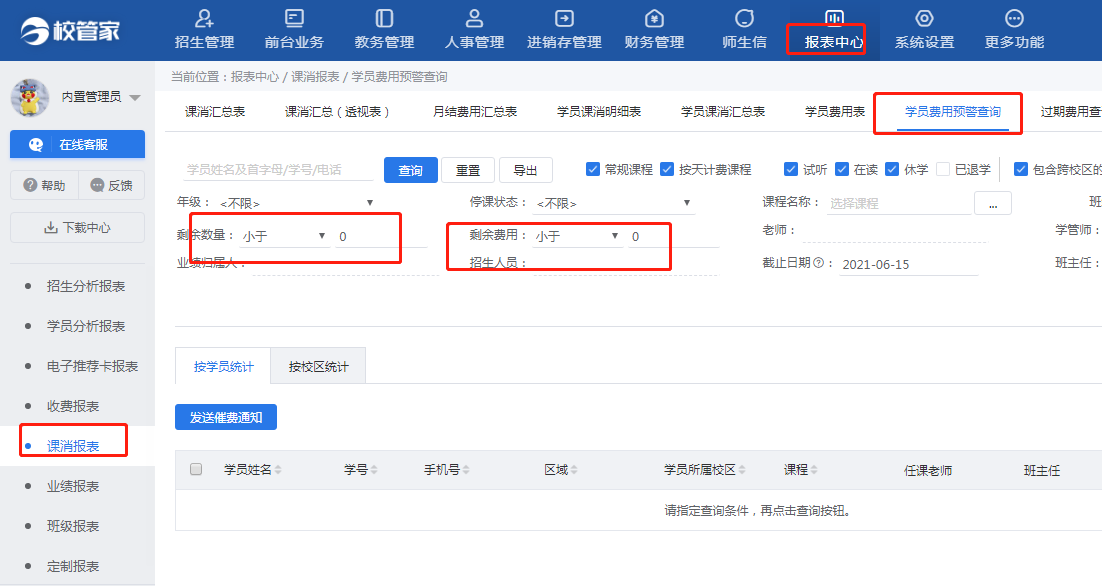Select the 学员费用预警查询 tab
Screen dimensions: 1102x586
click(x=953, y=112)
